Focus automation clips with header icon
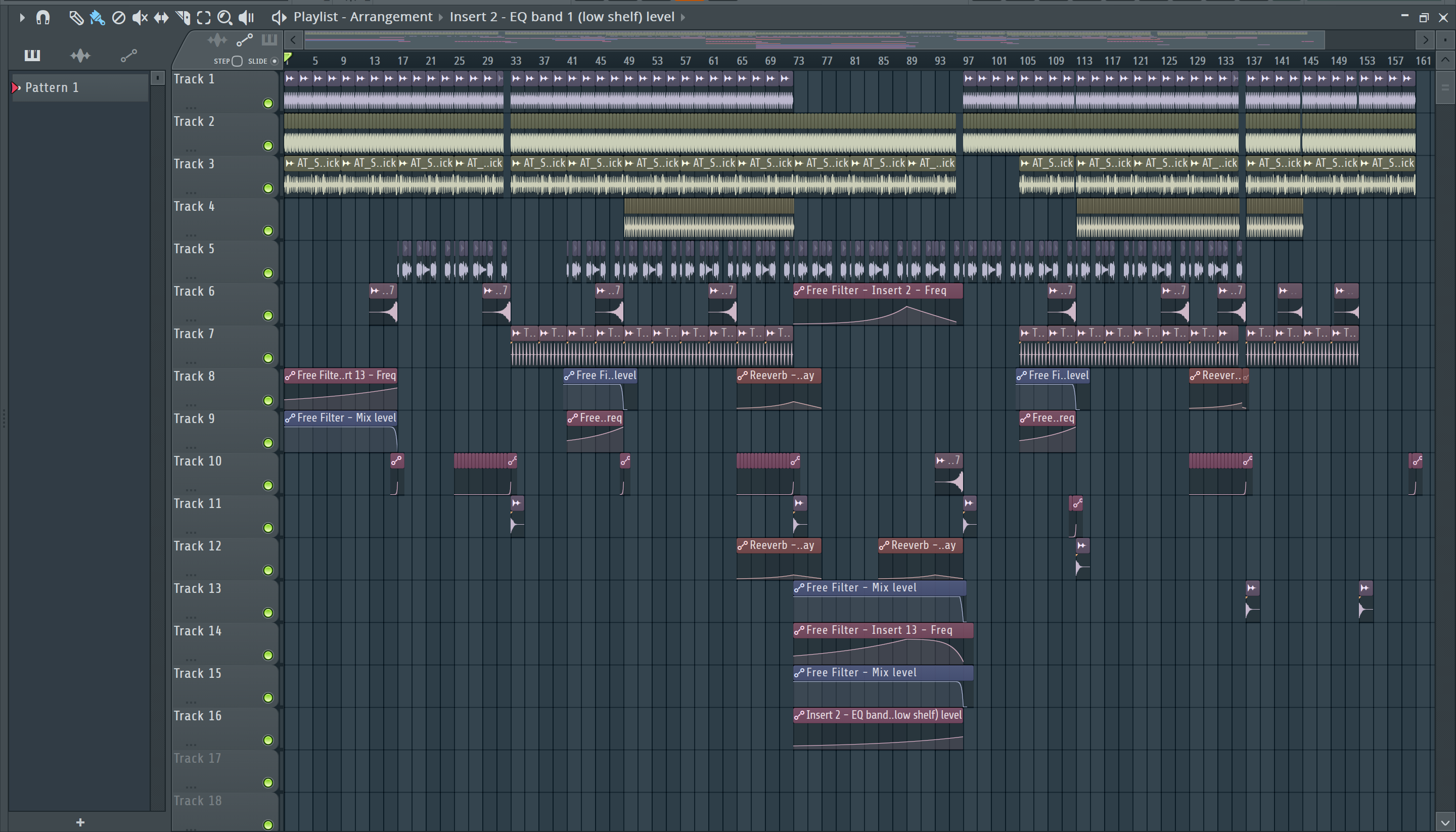The image size is (1456, 832). click(245, 40)
